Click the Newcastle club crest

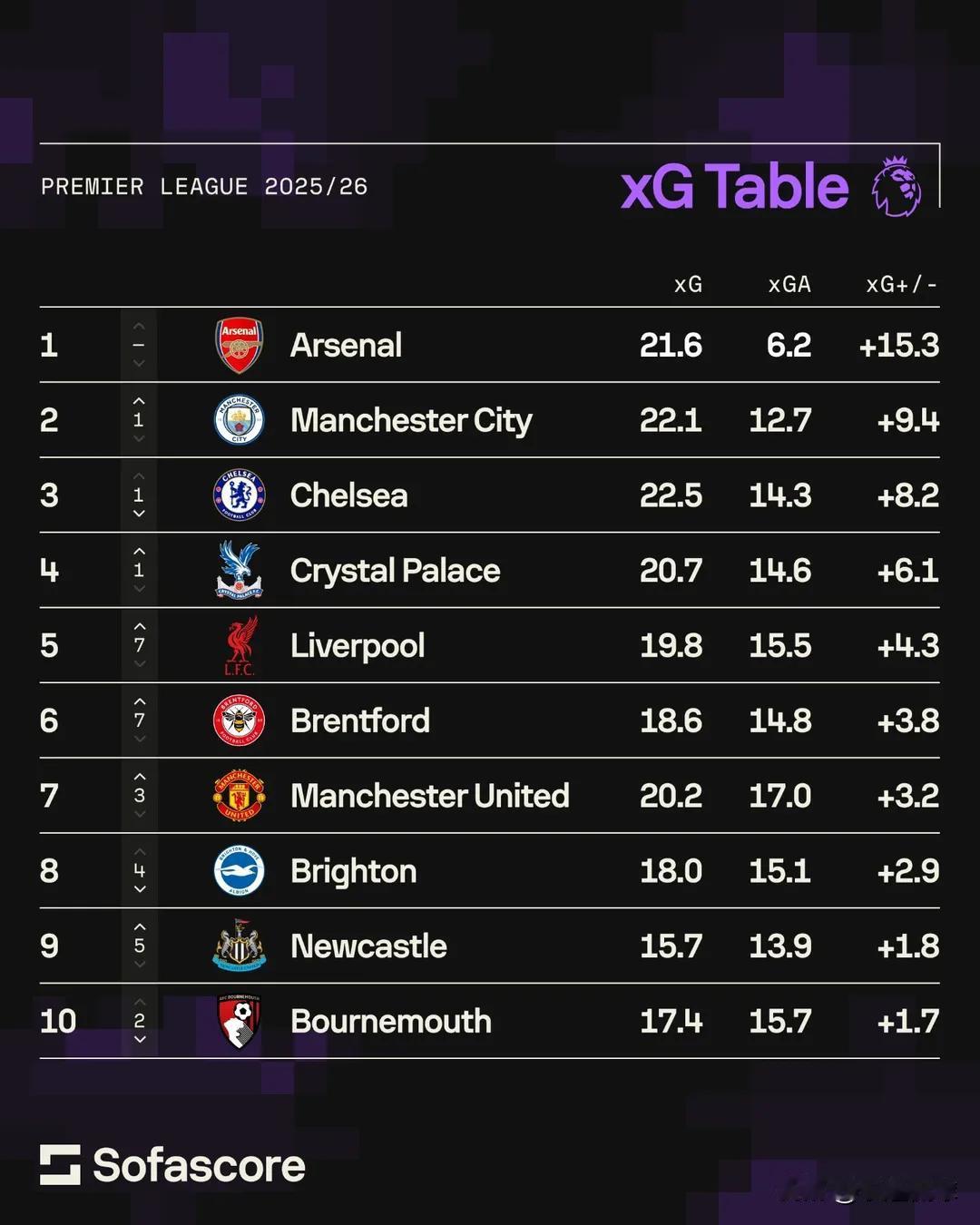(x=240, y=946)
